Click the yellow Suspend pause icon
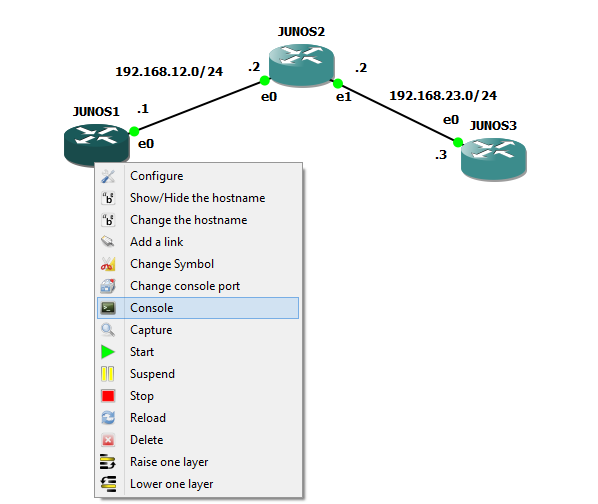This screenshot has height=504, width=598. pyautogui.click(x=108, y=374)
